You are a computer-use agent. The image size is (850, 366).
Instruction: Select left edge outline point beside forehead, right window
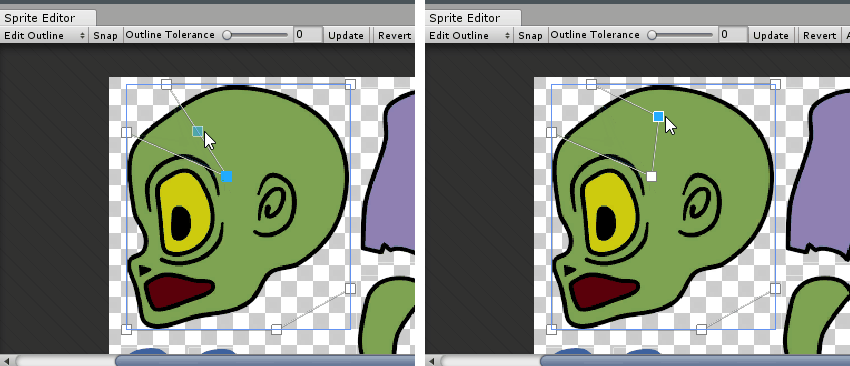point(551,132)
